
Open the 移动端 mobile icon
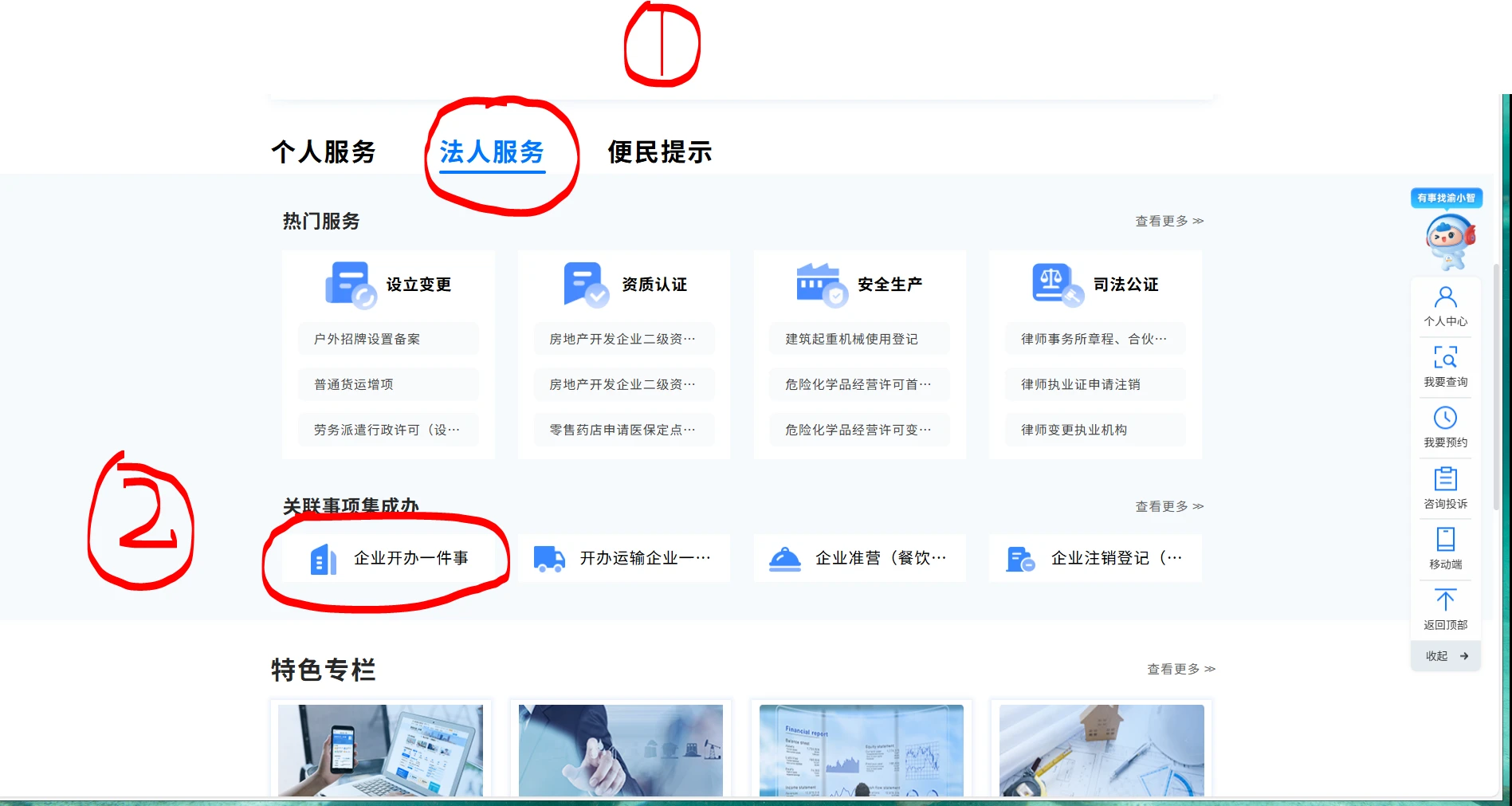[1445, 540]
